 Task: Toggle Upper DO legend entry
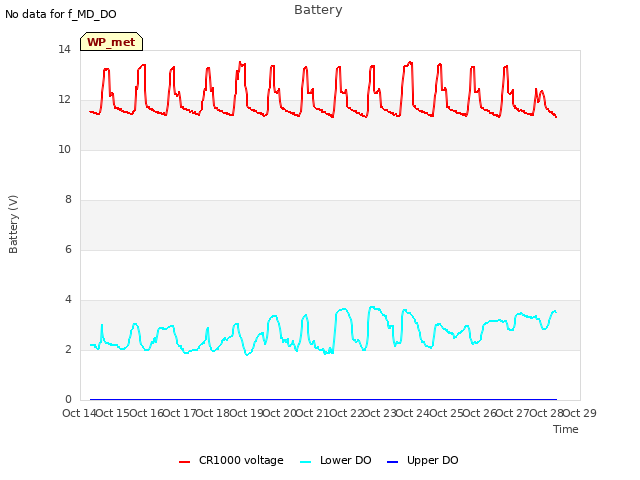pyautogui.click(x=422, y=460)
